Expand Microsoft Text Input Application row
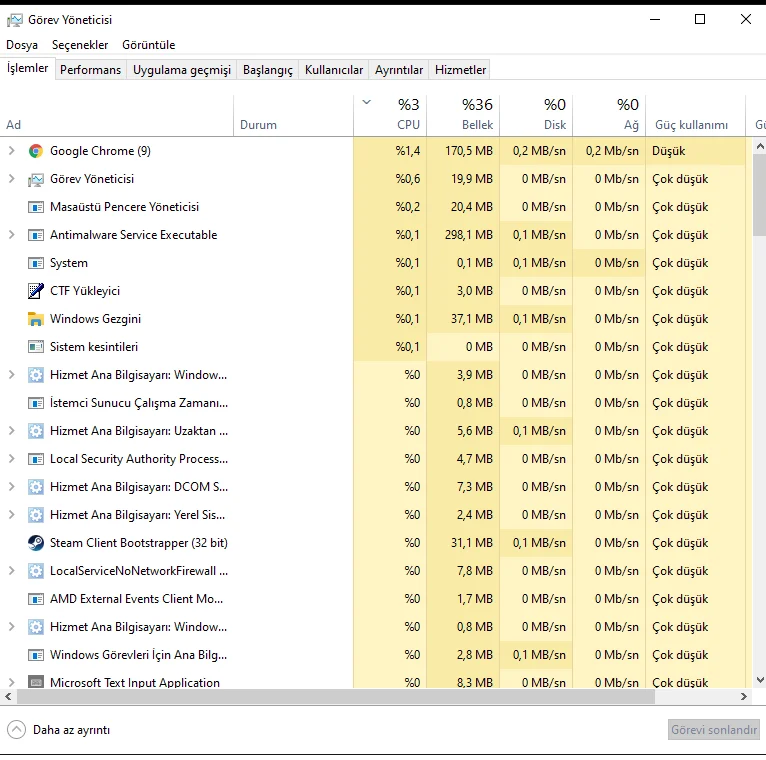This screenshot has height=760, width=766. coord(12,682)
